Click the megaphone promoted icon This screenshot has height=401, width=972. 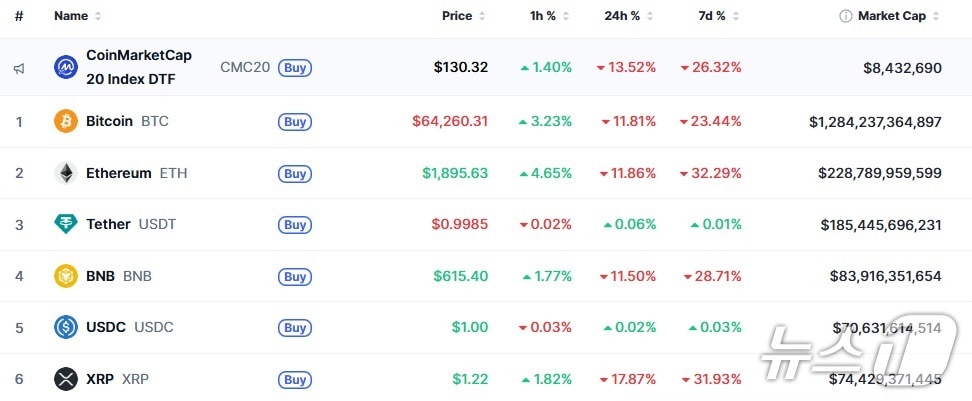(19, 68)
